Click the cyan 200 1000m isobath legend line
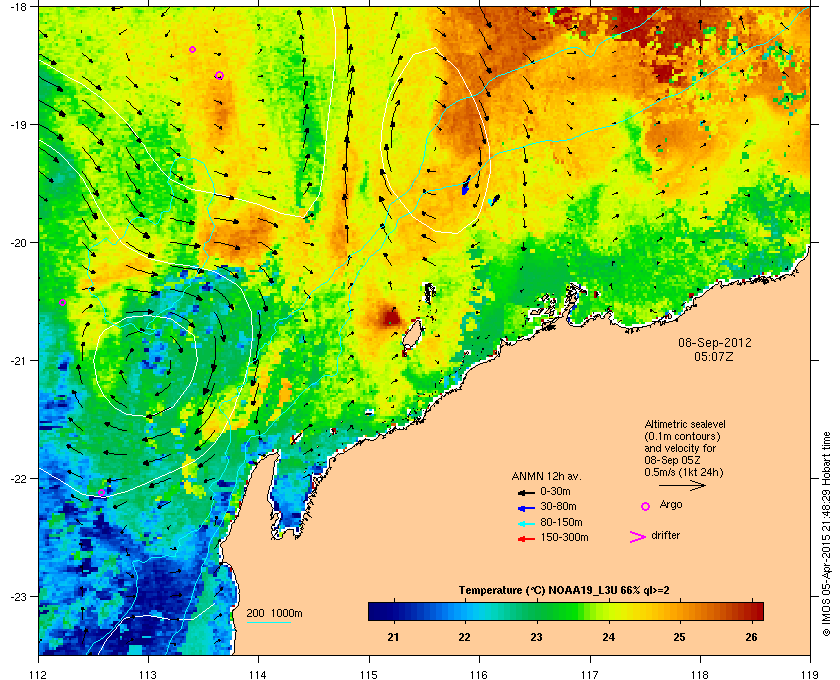 point(268,622)
